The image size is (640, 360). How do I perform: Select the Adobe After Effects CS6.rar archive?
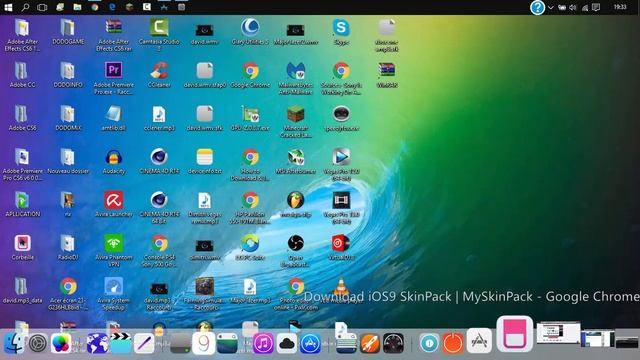(x=113, y=28)
